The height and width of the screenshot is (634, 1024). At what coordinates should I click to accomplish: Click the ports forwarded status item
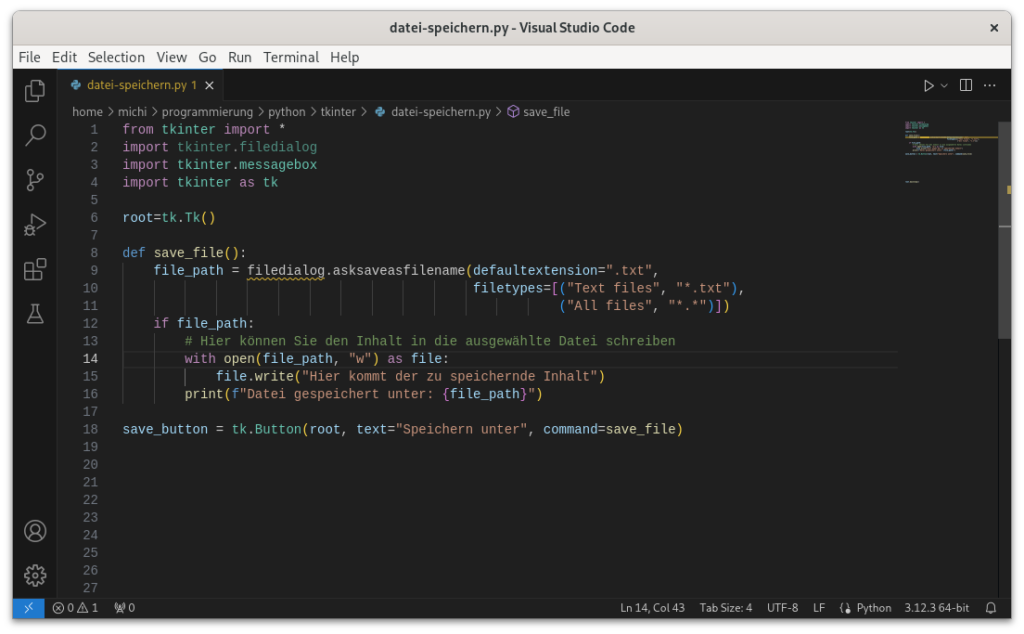[125, 608]
